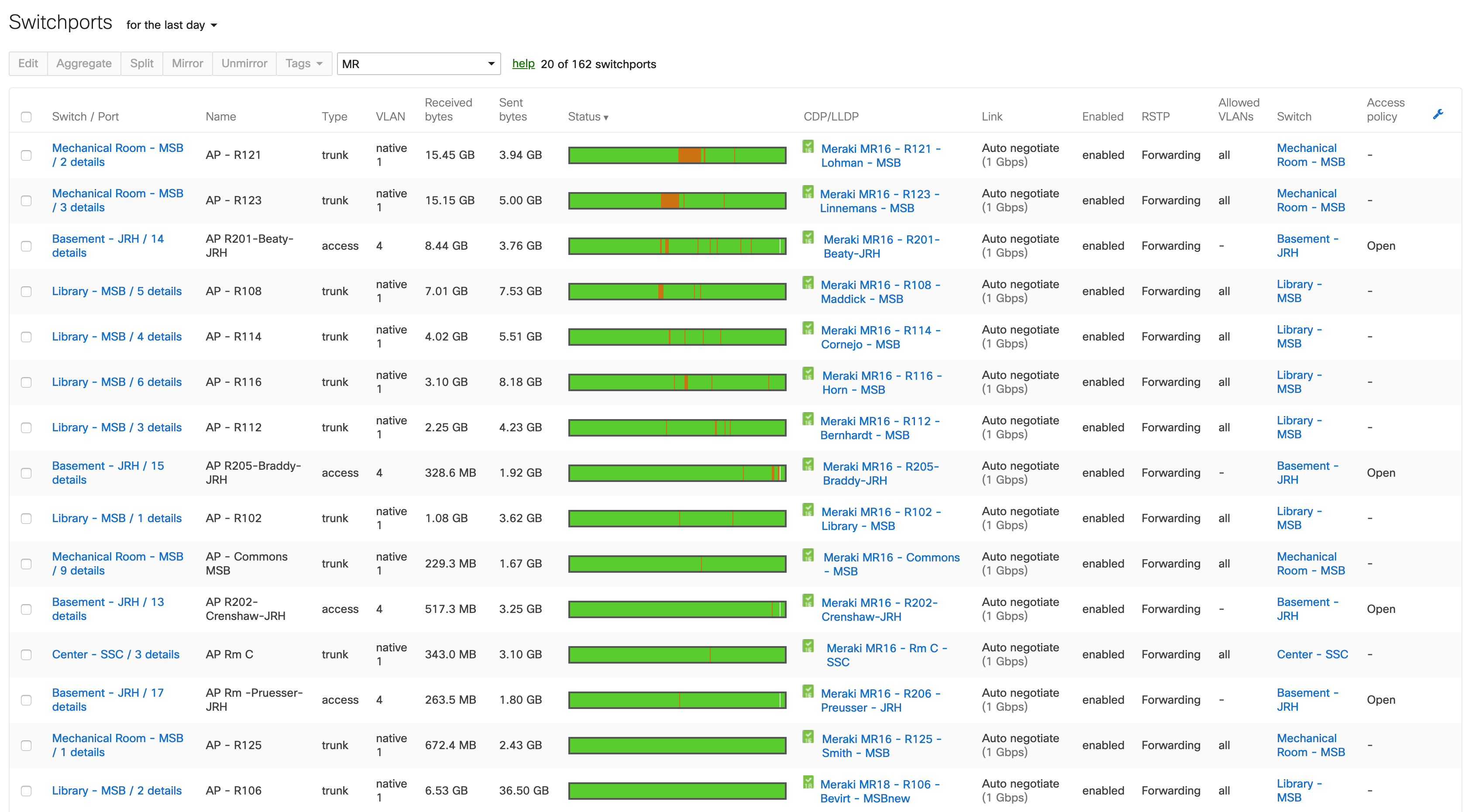
Task: Open the Tags dropdown
Action: coord(303,63)
